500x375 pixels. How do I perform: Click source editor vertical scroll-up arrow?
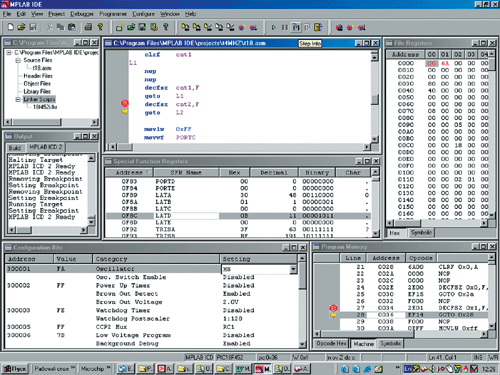pos(375,57)
